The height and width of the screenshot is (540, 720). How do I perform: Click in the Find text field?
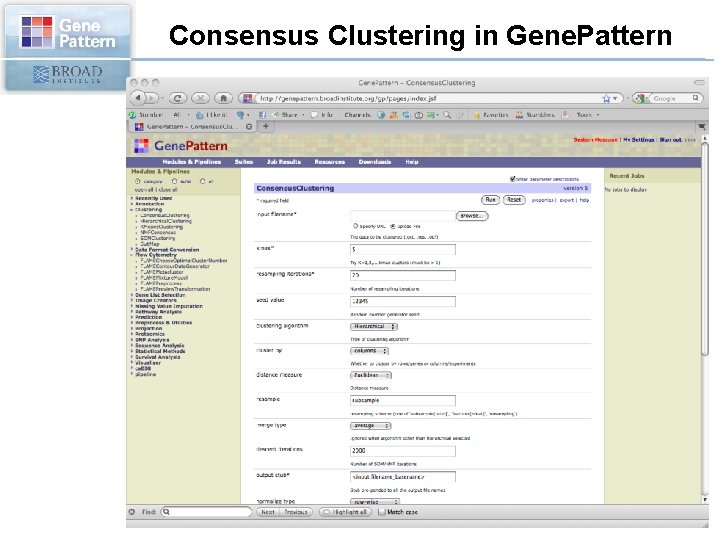[206, 512]
